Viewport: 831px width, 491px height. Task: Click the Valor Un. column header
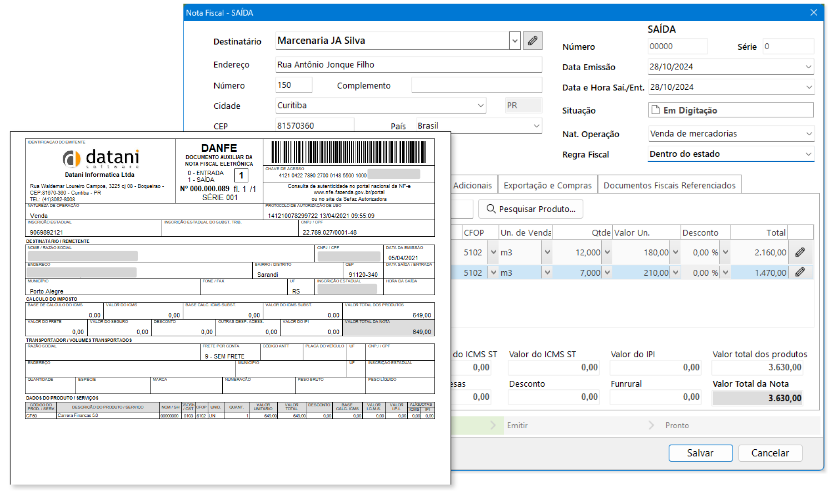(646, 232)
